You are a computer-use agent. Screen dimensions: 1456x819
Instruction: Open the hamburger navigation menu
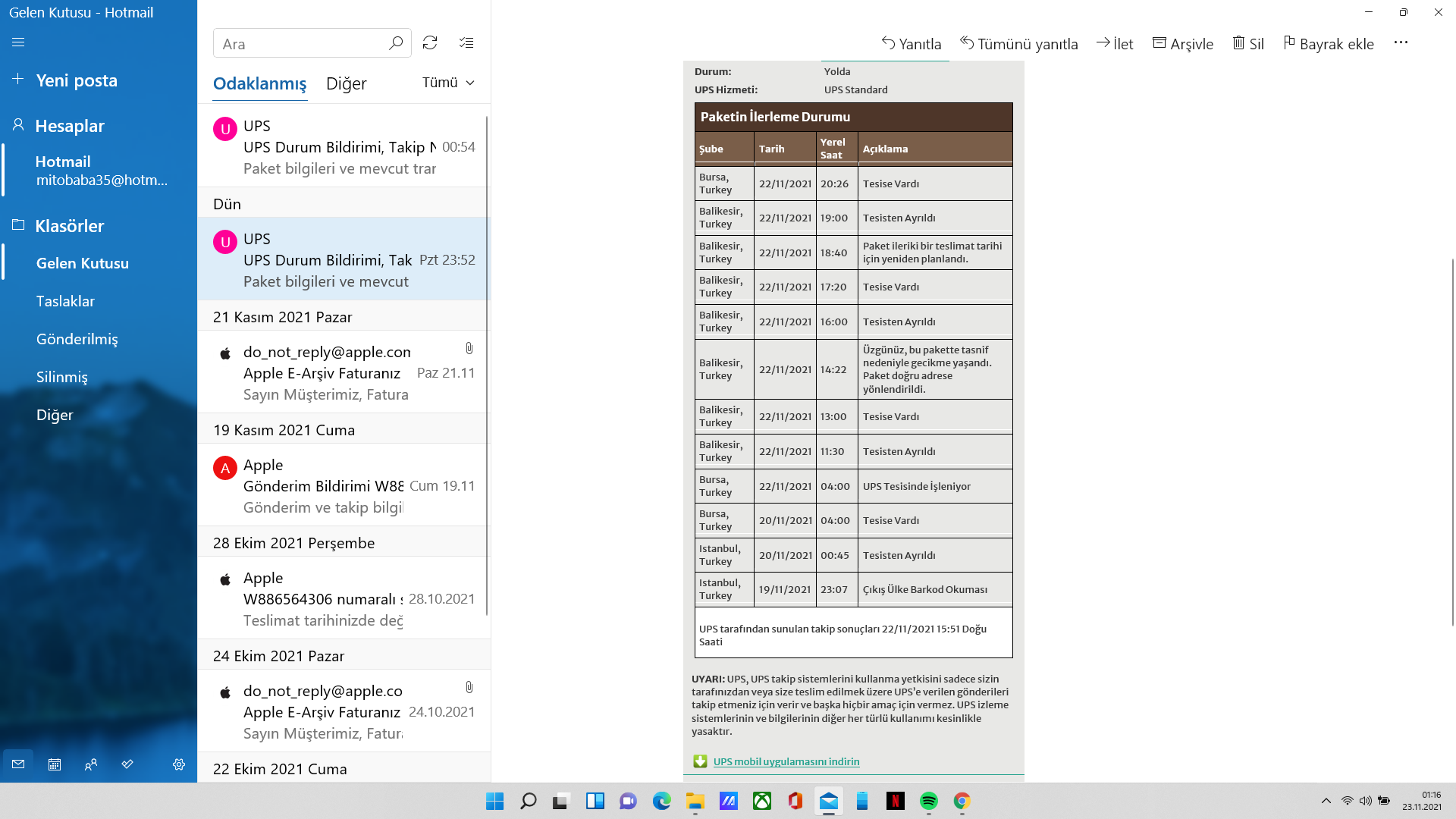[18, 42]
